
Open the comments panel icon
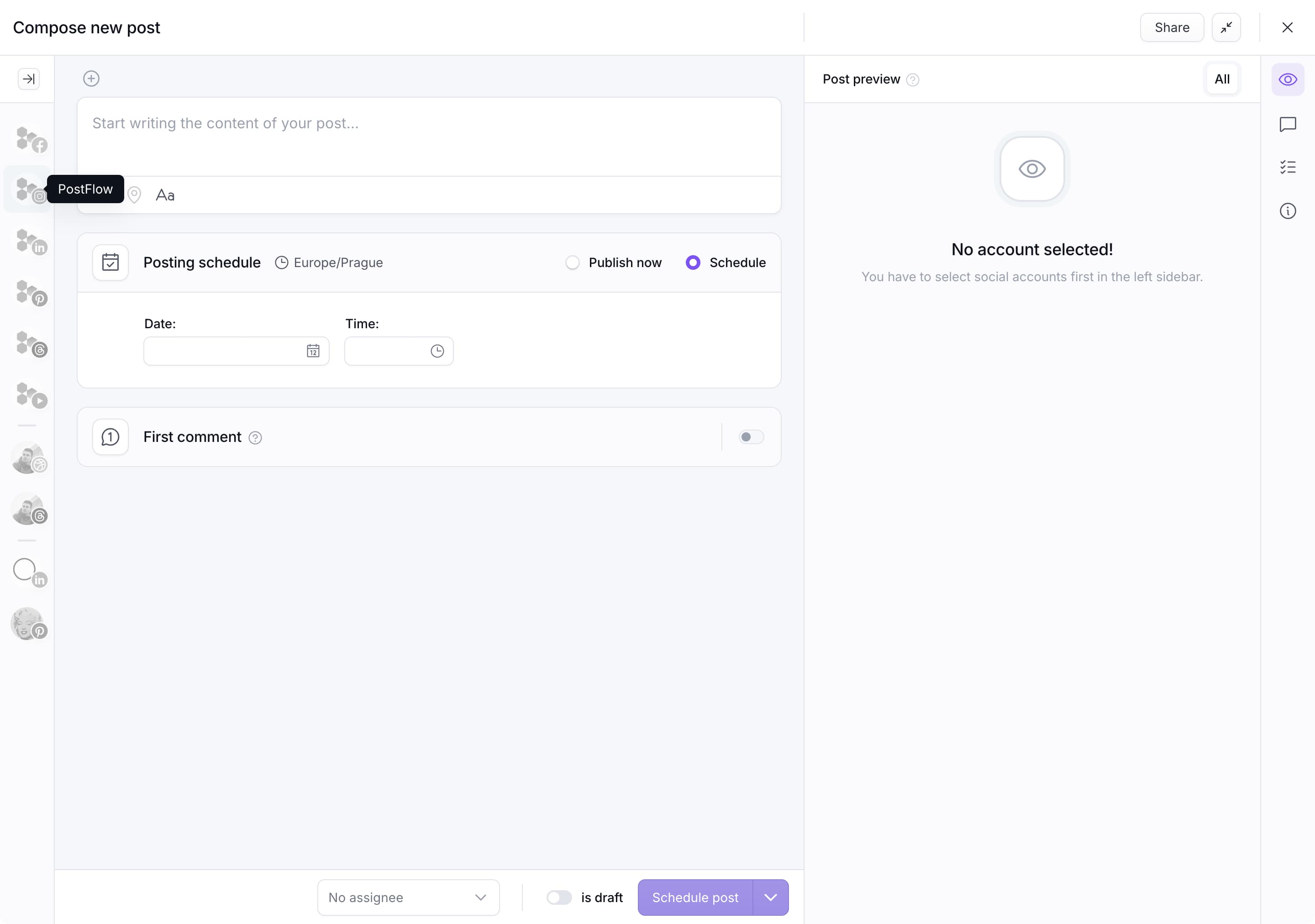pyautogui.click(x=1287, y=124)
